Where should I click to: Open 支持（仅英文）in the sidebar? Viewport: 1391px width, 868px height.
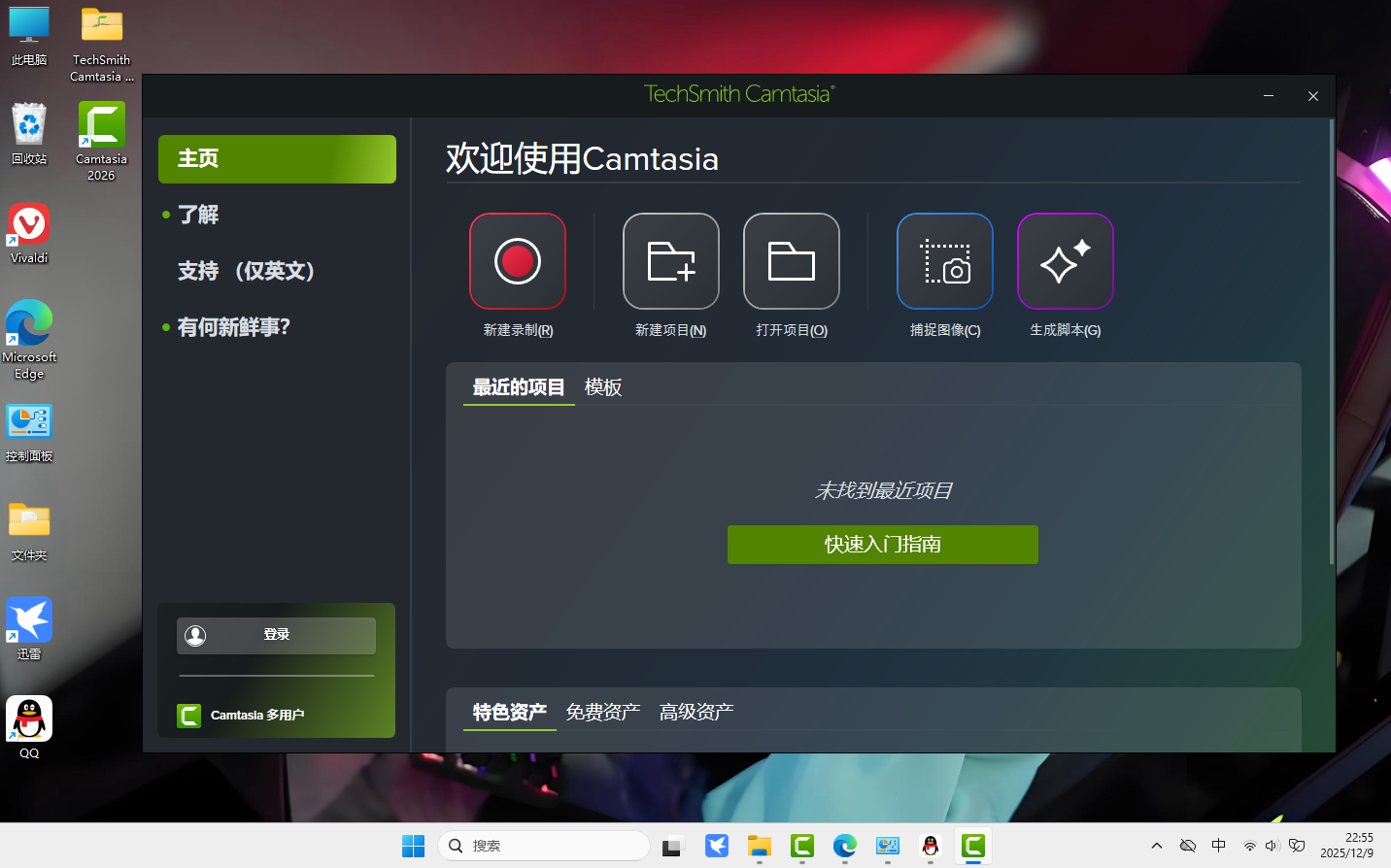[247, 271]
